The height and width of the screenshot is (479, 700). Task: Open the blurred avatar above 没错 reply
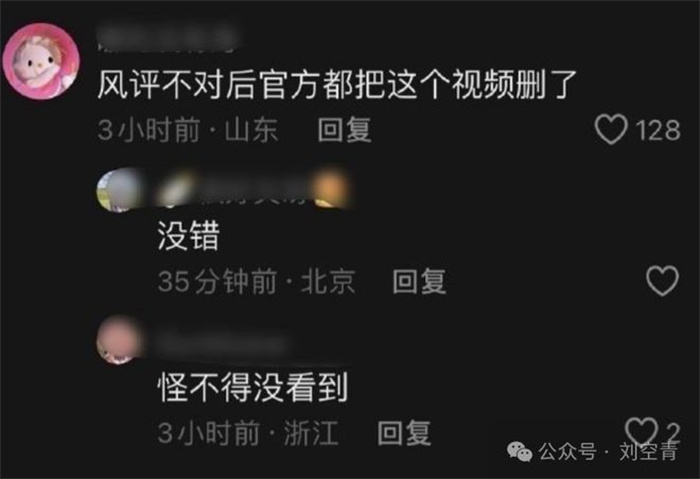[119, 191]
